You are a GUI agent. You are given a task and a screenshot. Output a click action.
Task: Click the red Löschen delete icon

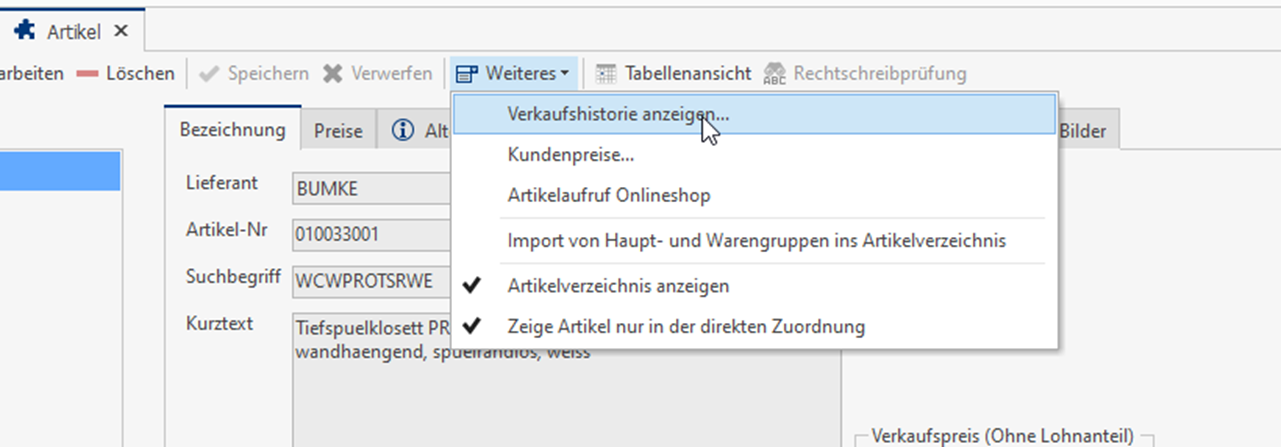tap(87, 73)
